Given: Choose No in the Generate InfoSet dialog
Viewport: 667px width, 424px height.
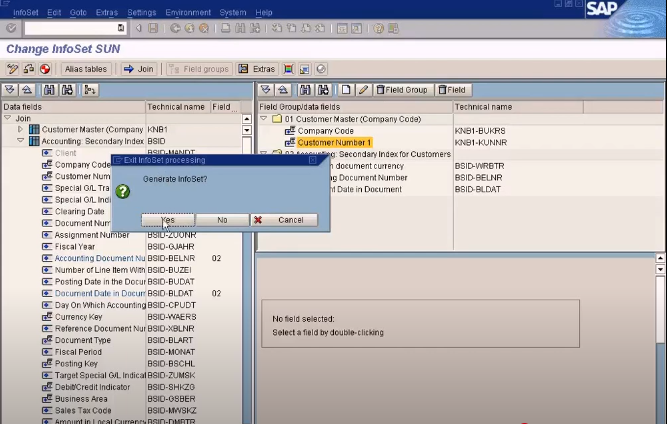Looking at the screenshot, I should 222,220.
